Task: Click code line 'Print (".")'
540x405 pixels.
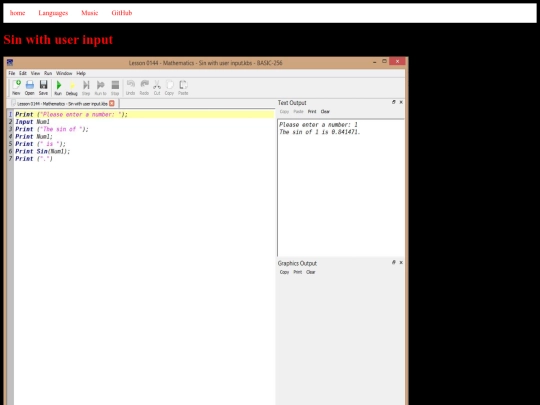Action: [34, 159]
